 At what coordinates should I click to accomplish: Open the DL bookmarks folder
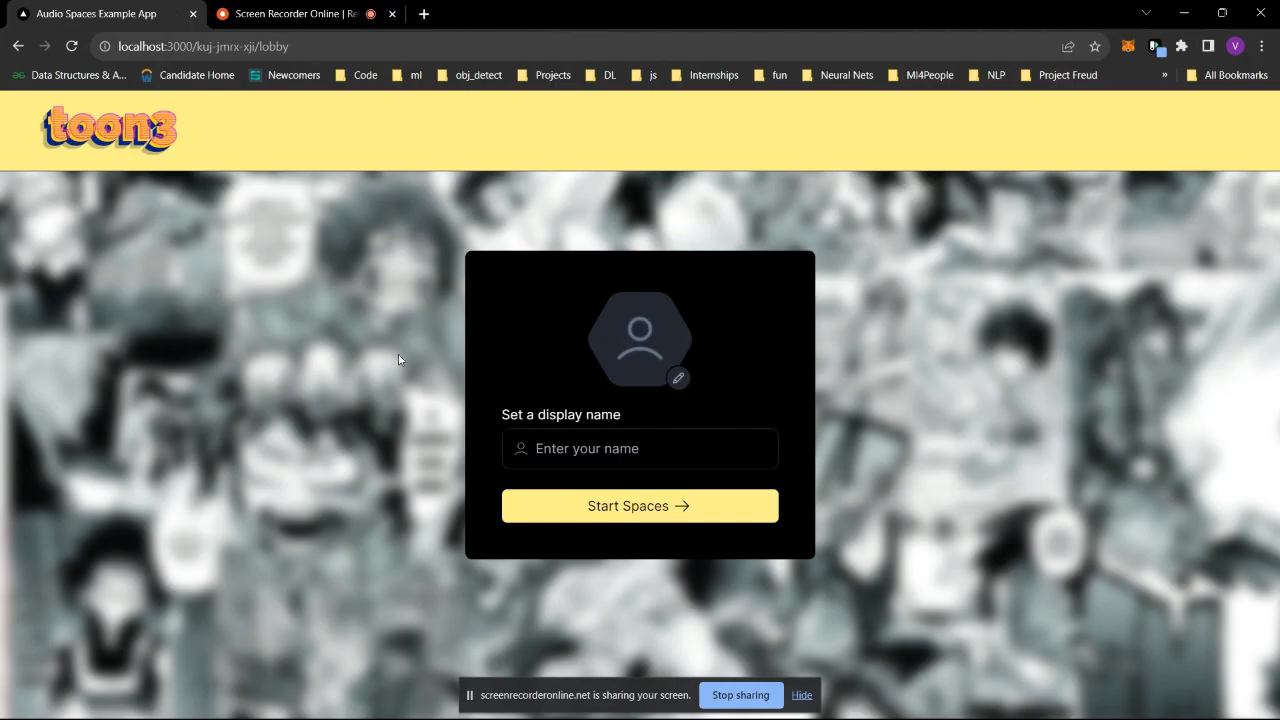click(x=600, y=75)
